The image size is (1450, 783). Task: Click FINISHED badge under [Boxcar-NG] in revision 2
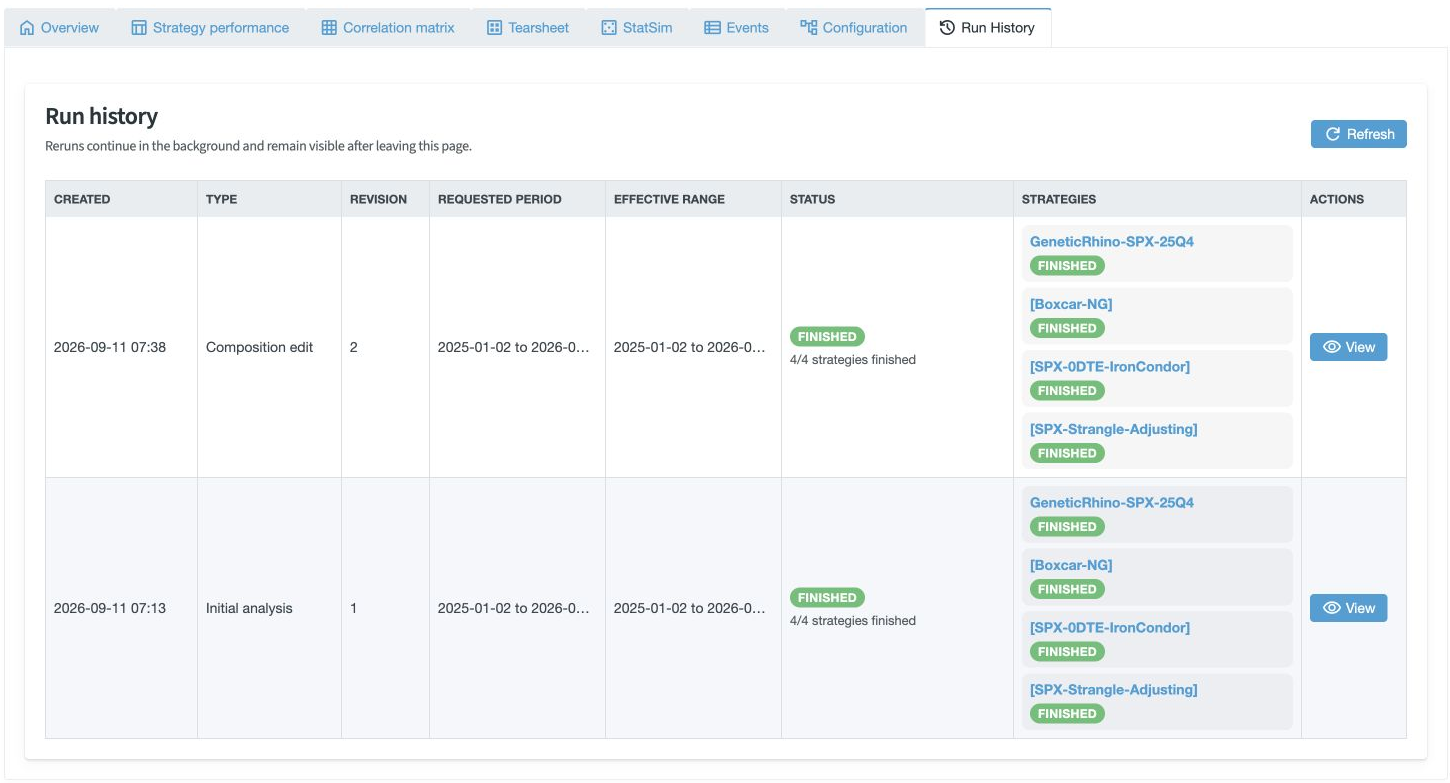coord(1067,328)
